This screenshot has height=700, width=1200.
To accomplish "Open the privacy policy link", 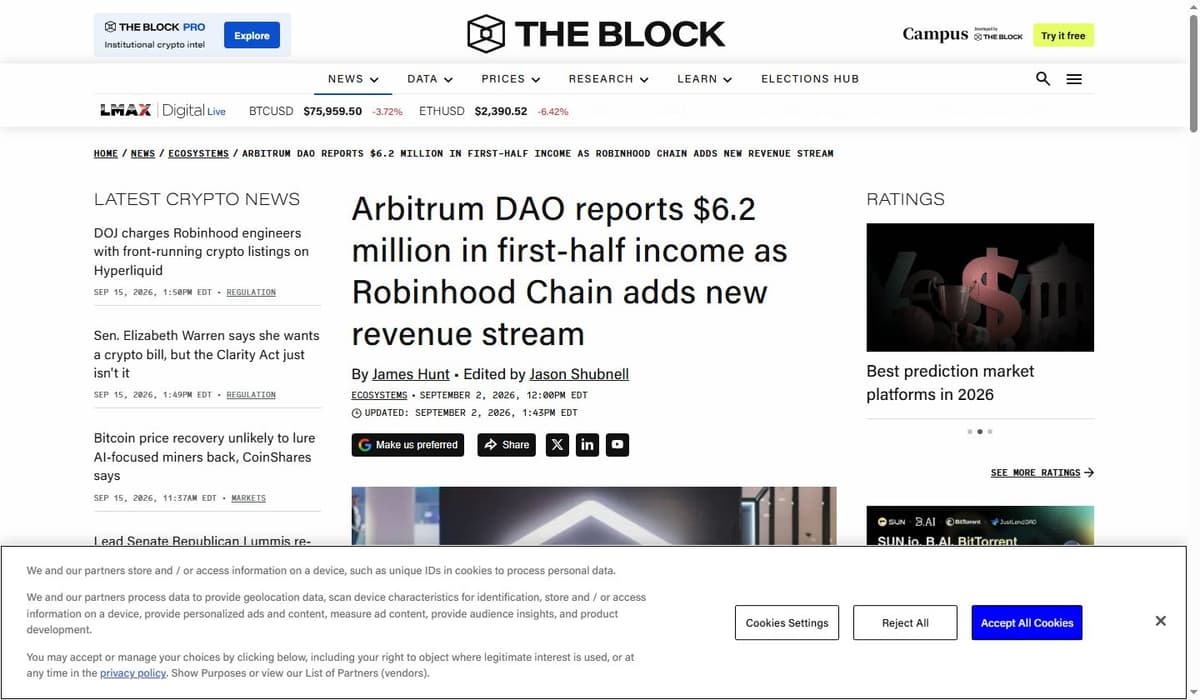I will pyautogui.click(x=133, y=673).
